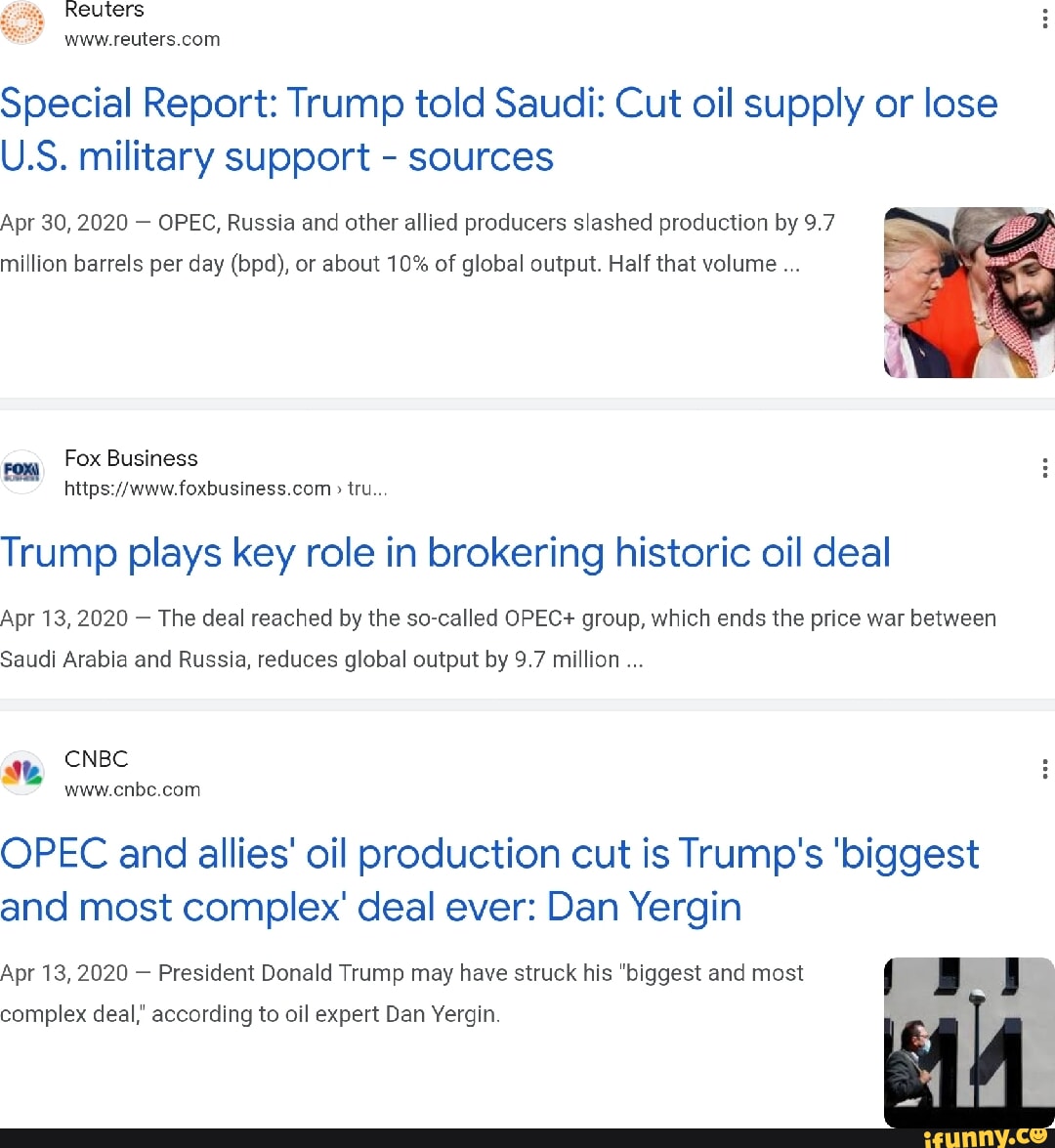The height and width of the screenshot is (1148, 1055).
Task: Select the www.cnbc.com site label
Action: click(x=133, y=789)
